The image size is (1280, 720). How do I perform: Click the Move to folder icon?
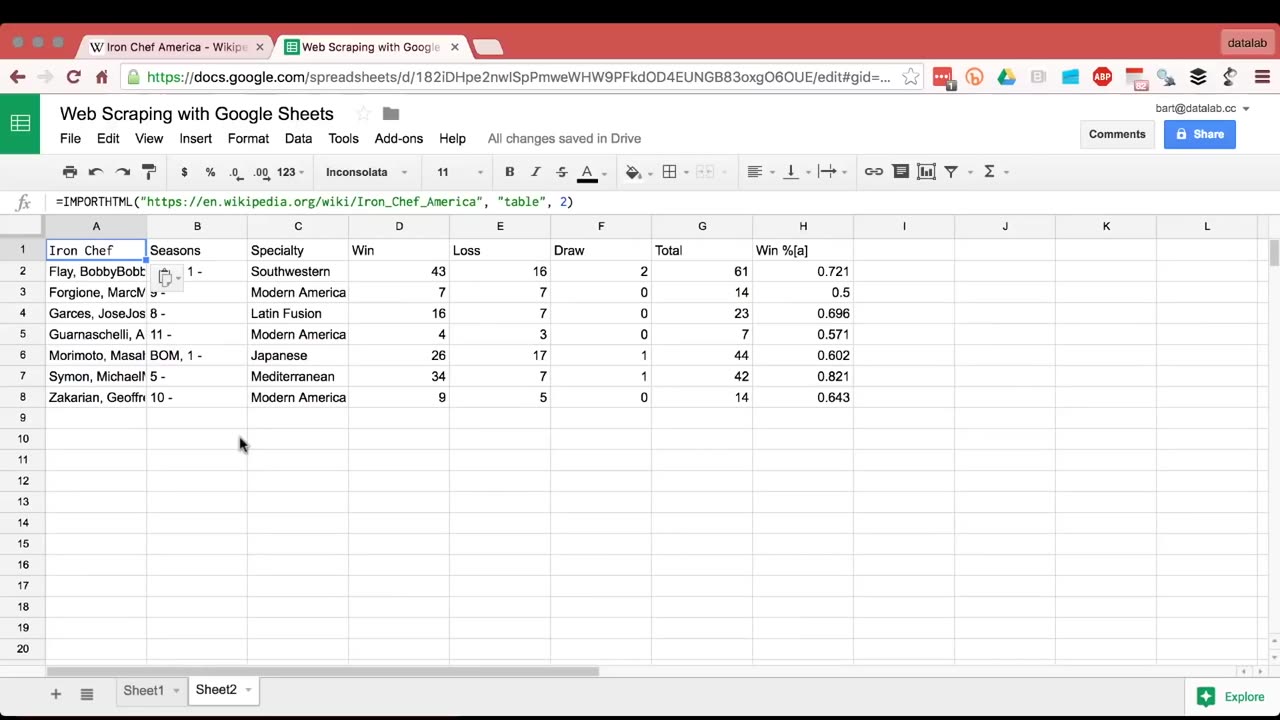(391, 114)
